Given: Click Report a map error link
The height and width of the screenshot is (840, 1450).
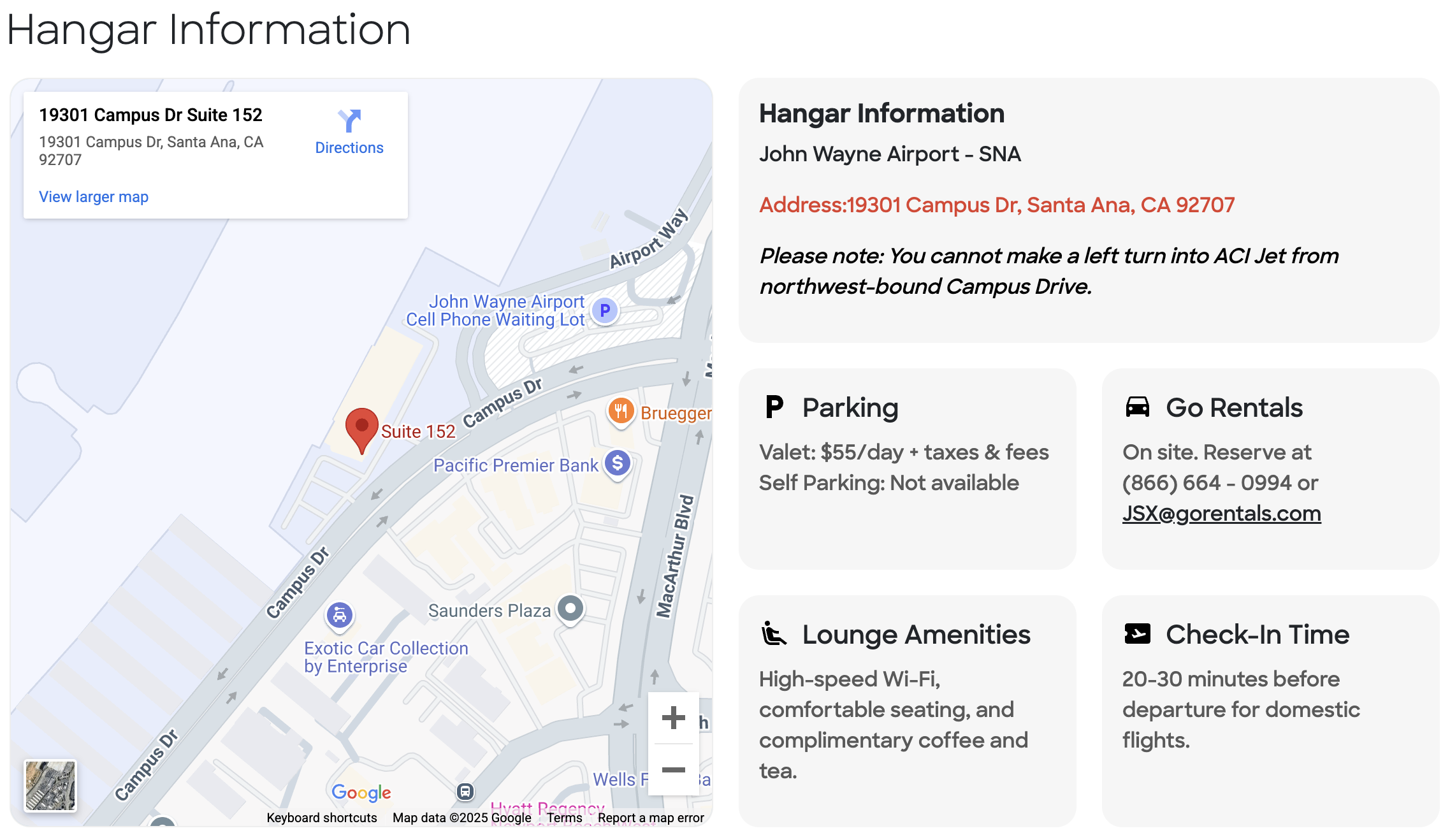Looking at the screenshot, I should click(x=651, y=818).
